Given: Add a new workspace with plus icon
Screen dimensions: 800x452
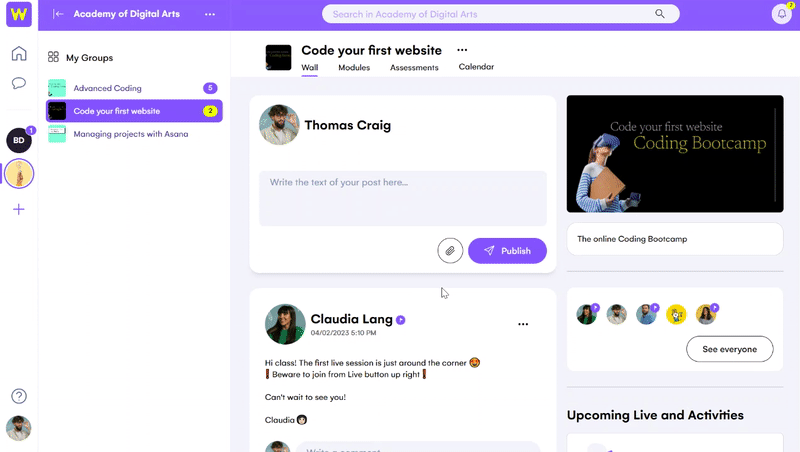Looking at the screenshot, I should pos(19,209).
